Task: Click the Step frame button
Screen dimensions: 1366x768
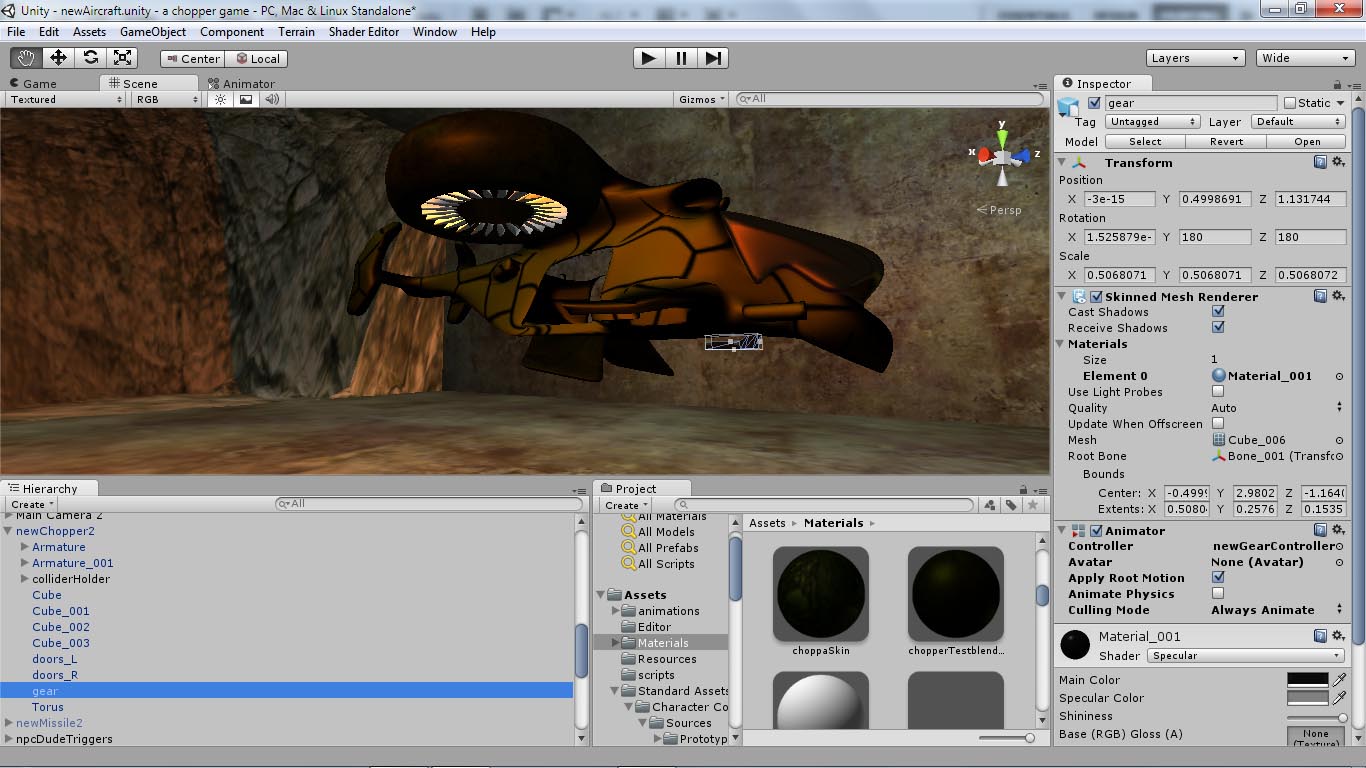Action: [x=712, y=58]
